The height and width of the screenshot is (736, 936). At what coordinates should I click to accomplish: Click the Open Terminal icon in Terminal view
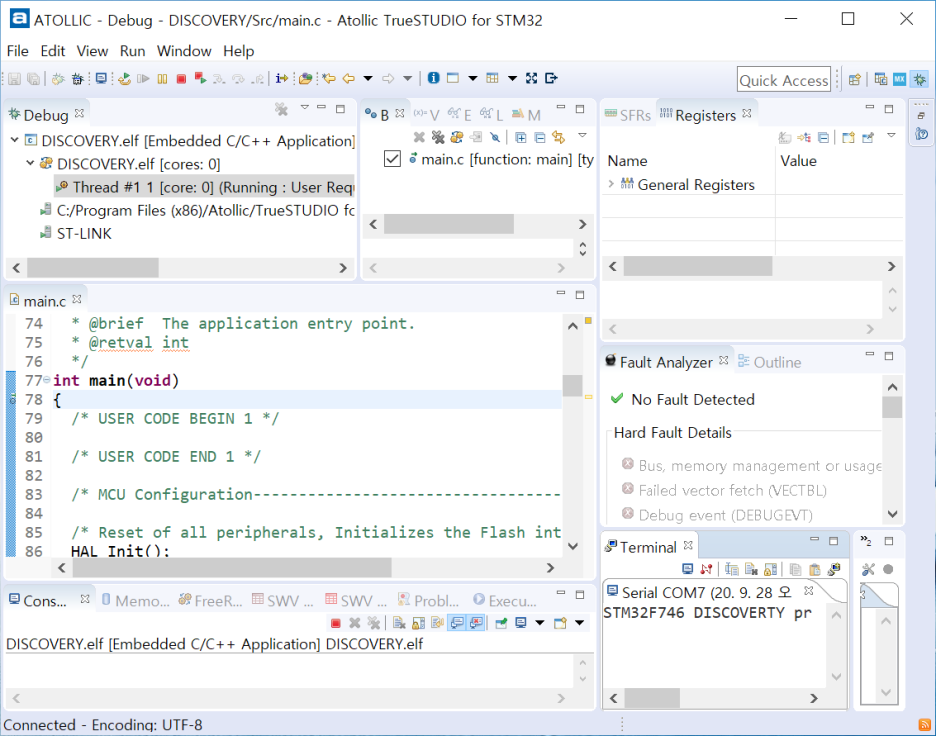(688, 569)
